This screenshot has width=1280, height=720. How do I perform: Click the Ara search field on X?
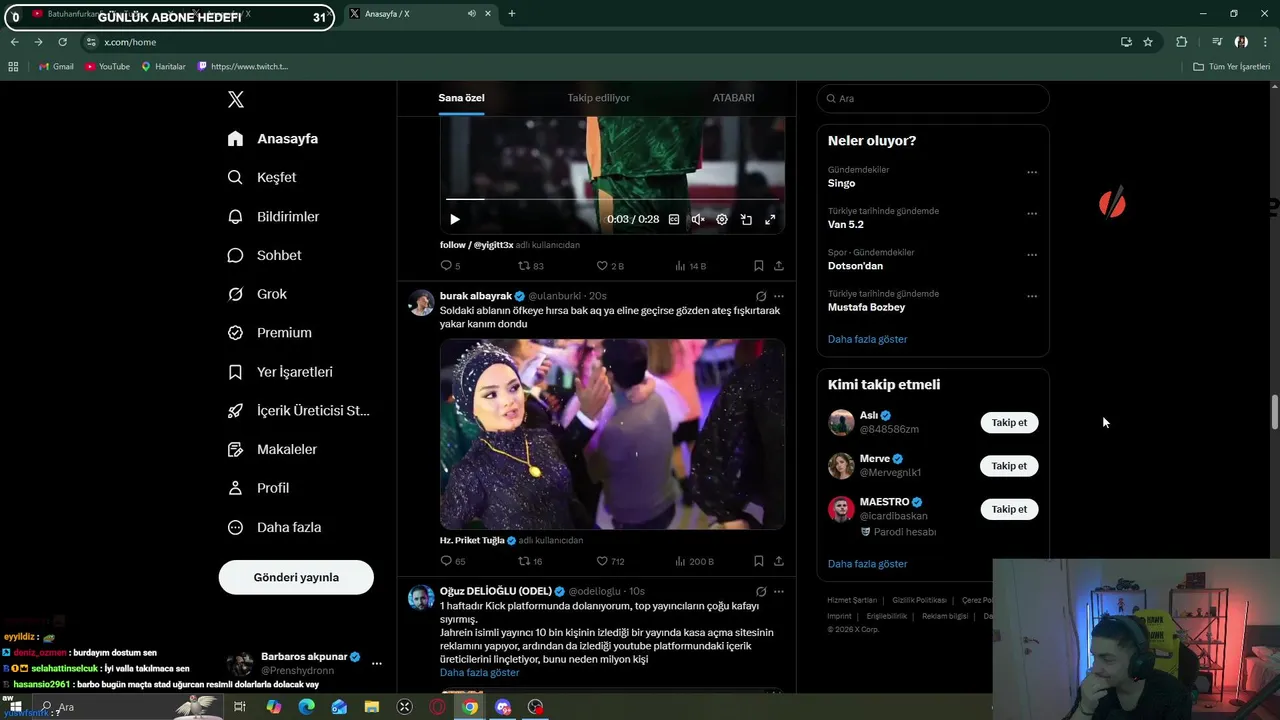[932, 98]
